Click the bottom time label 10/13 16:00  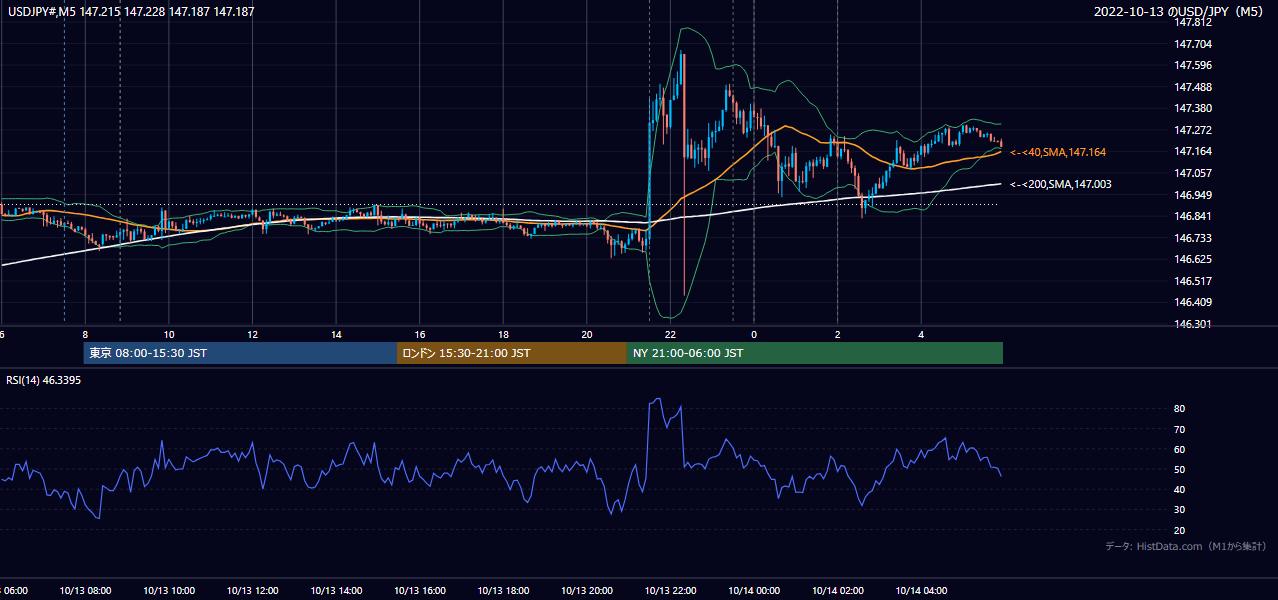(x=420, y=591)
